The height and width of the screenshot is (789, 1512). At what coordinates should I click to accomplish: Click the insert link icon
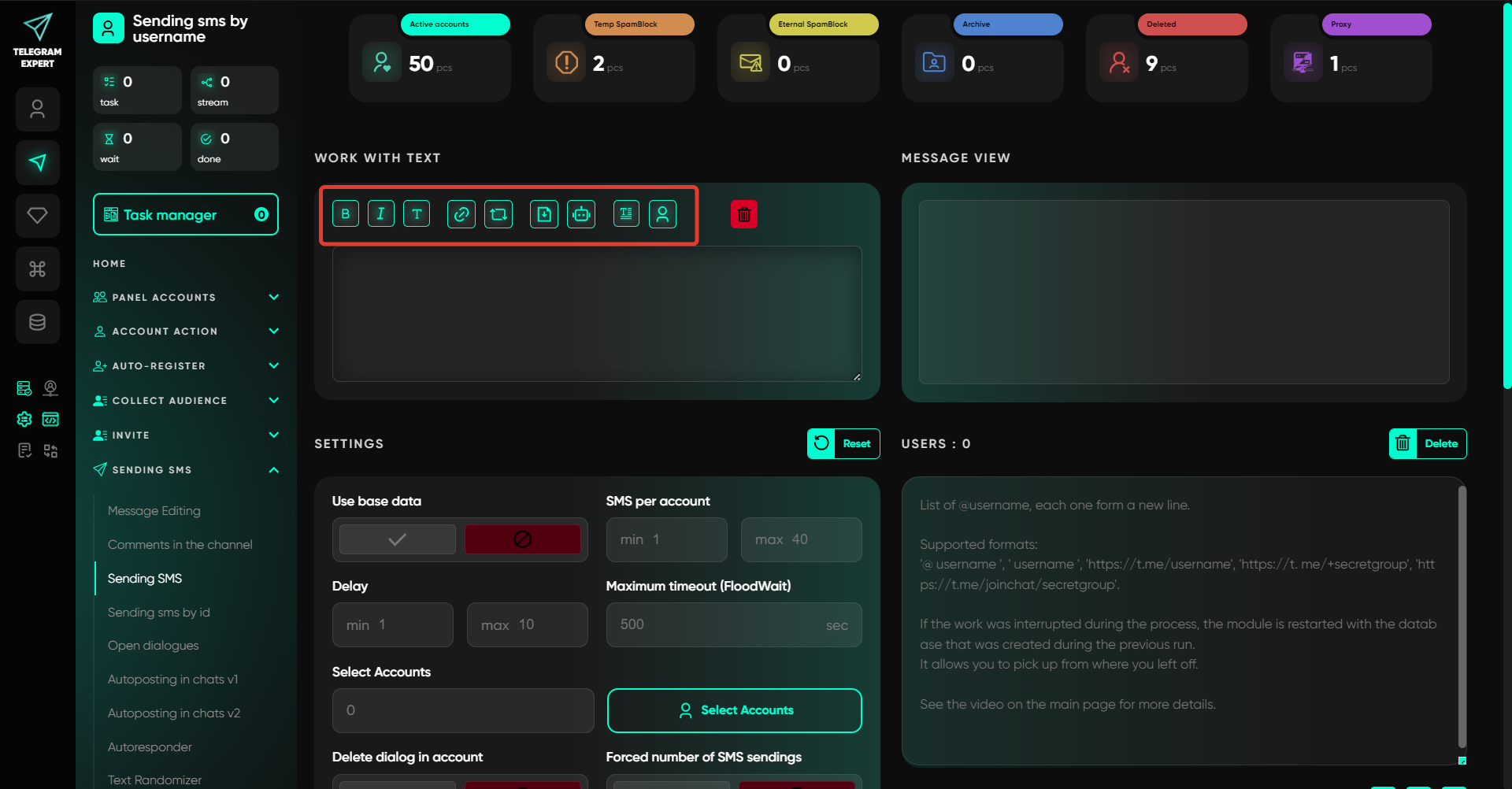coord(461,214)
